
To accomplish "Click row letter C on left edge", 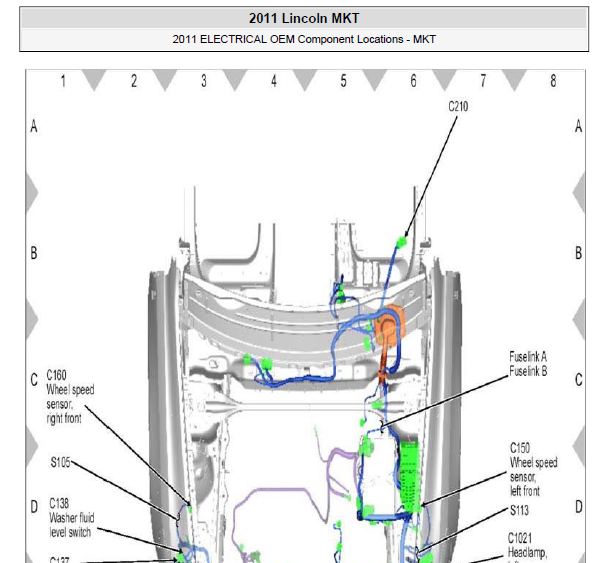I will point(34,380).
